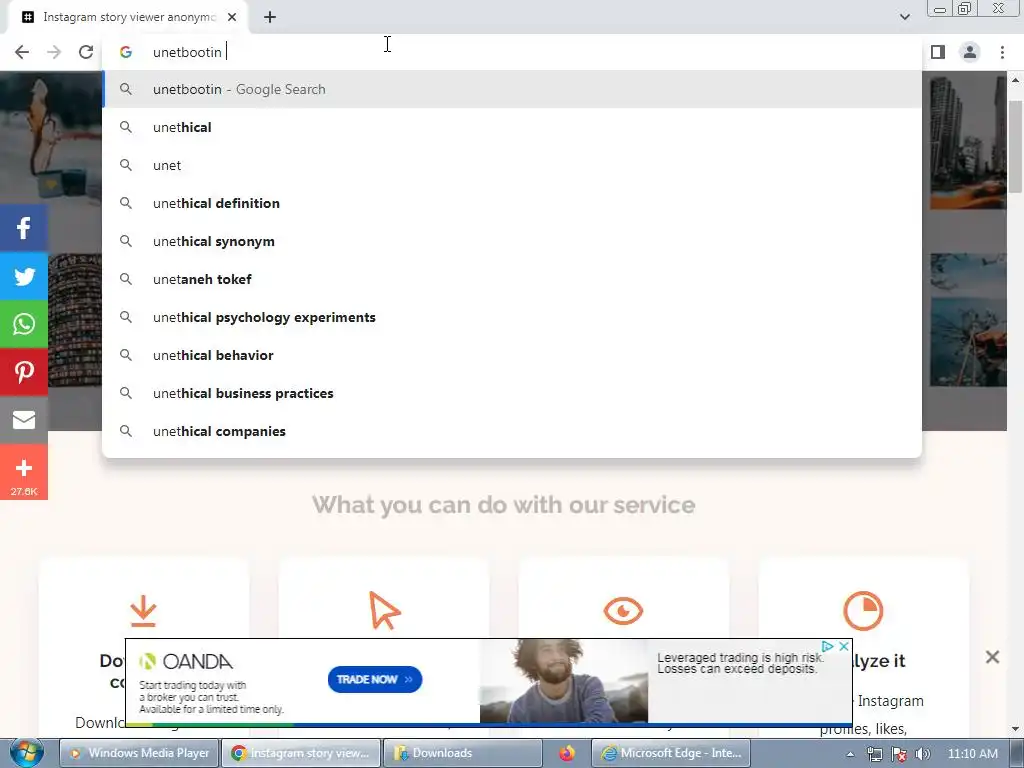Open the Chrome profile avatar
1024x768 pixels.
click(x=970, y=52)
